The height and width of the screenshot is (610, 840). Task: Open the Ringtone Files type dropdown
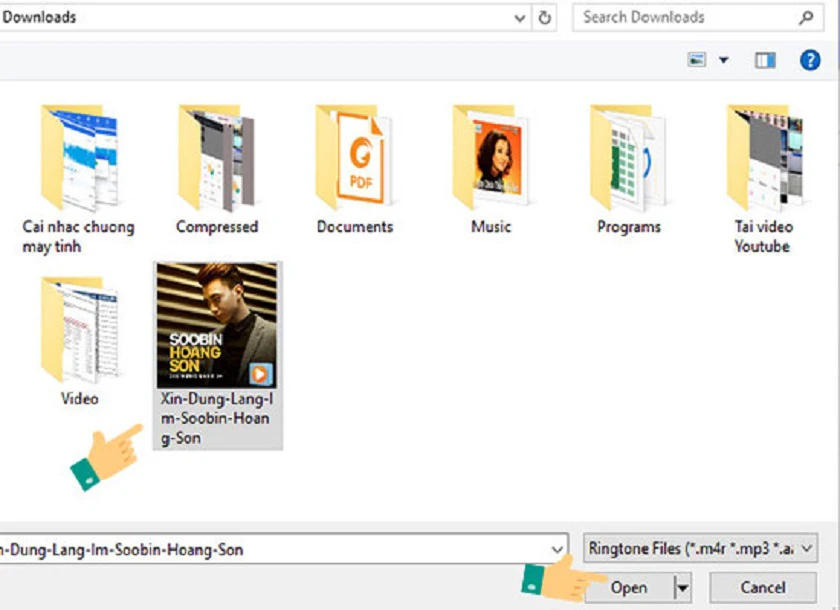point(700,548)
